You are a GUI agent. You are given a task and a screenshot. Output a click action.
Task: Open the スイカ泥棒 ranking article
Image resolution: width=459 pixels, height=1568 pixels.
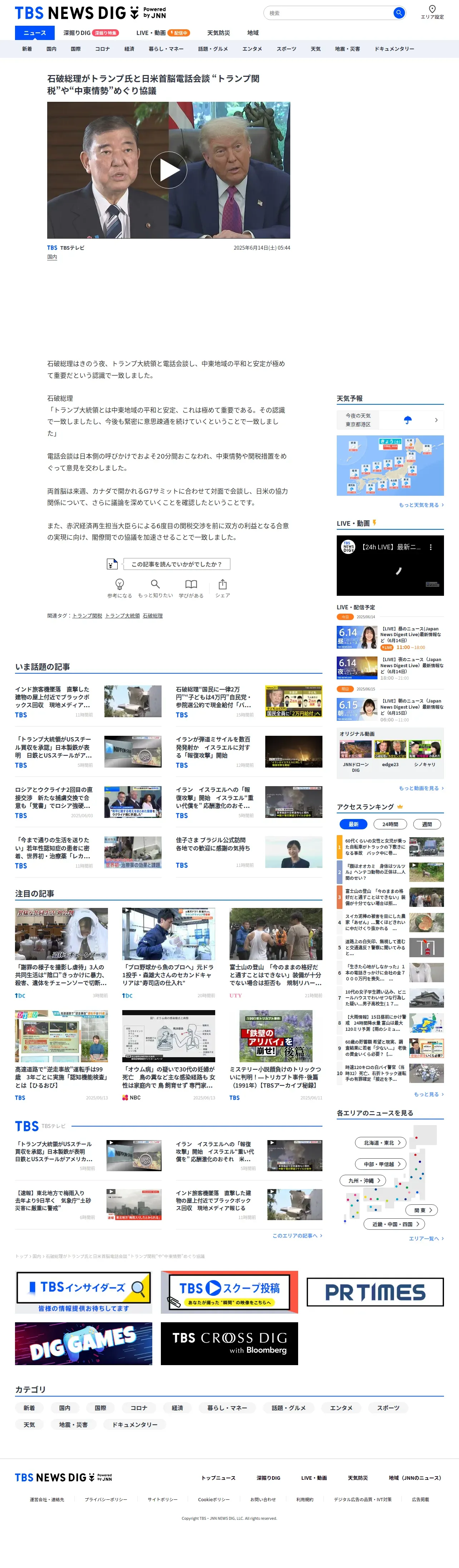[390, 922]
